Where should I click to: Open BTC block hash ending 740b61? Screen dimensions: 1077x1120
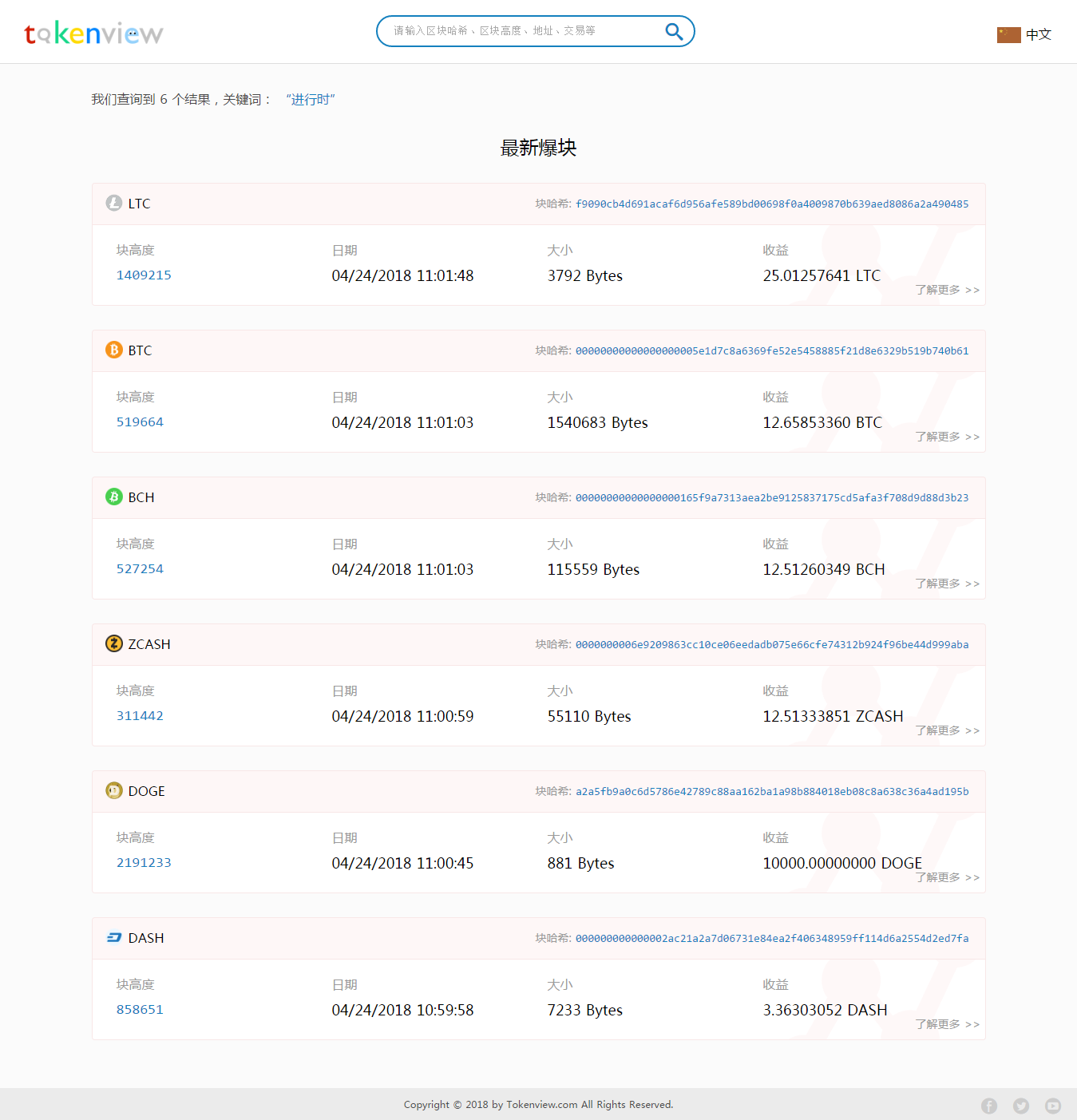click(x=772, y=351)
